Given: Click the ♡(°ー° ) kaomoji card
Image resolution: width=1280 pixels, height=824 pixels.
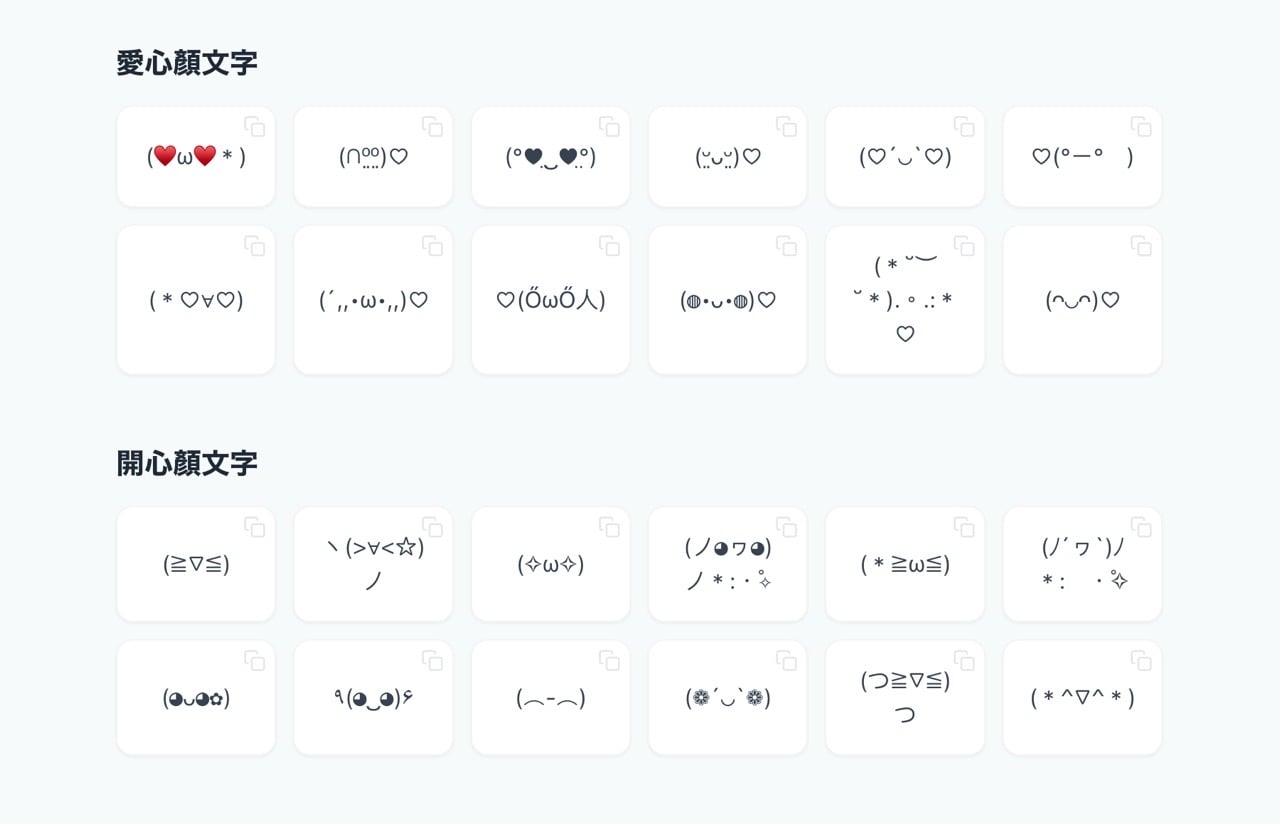Looking at the screenshot, I should click(1082, 156).
